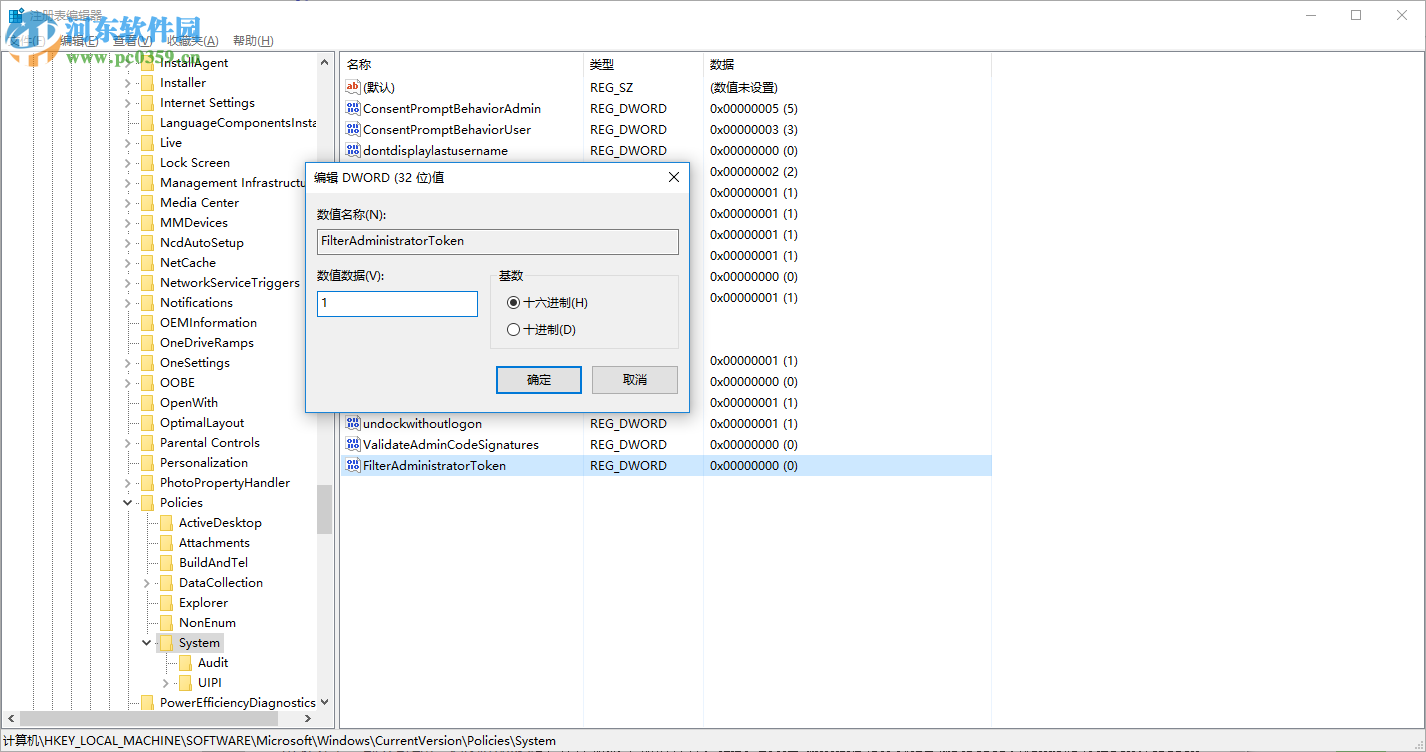Click the DWORD icon beside FilterAdministratorToken
The width and height of the screenshot is (1426, 752).
pos(352,465)
